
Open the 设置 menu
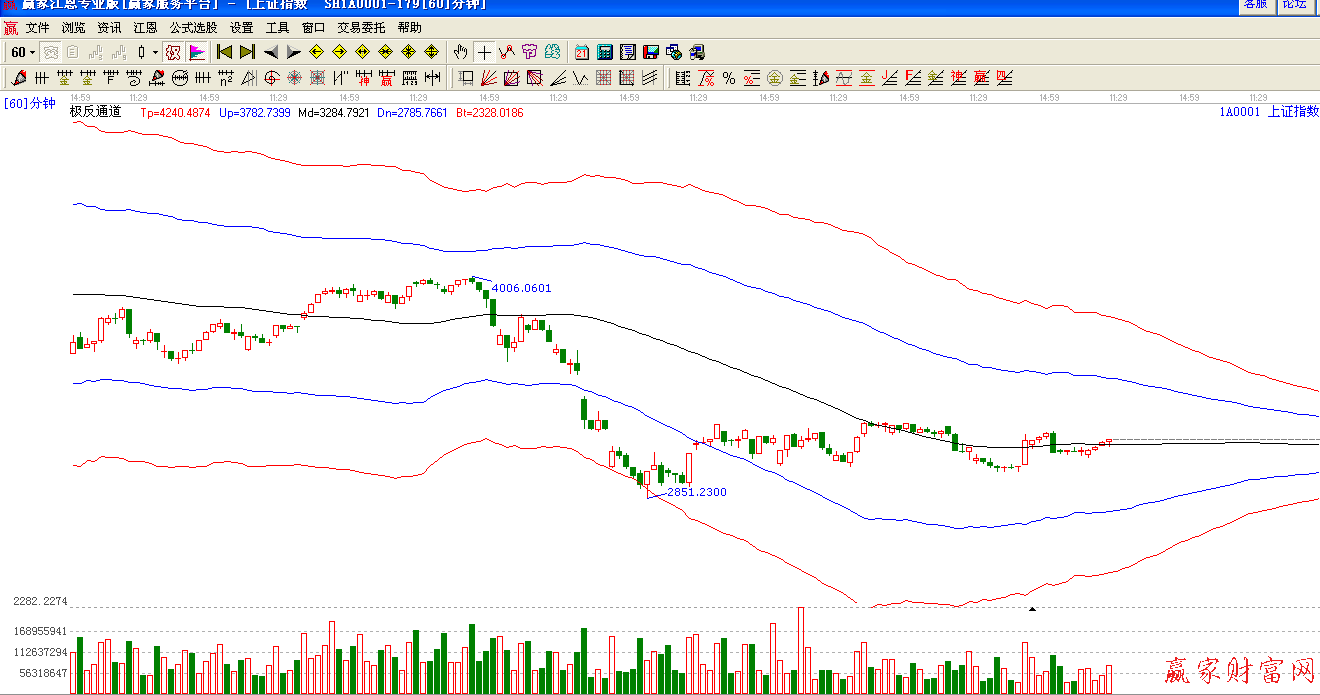coord(241,28)
